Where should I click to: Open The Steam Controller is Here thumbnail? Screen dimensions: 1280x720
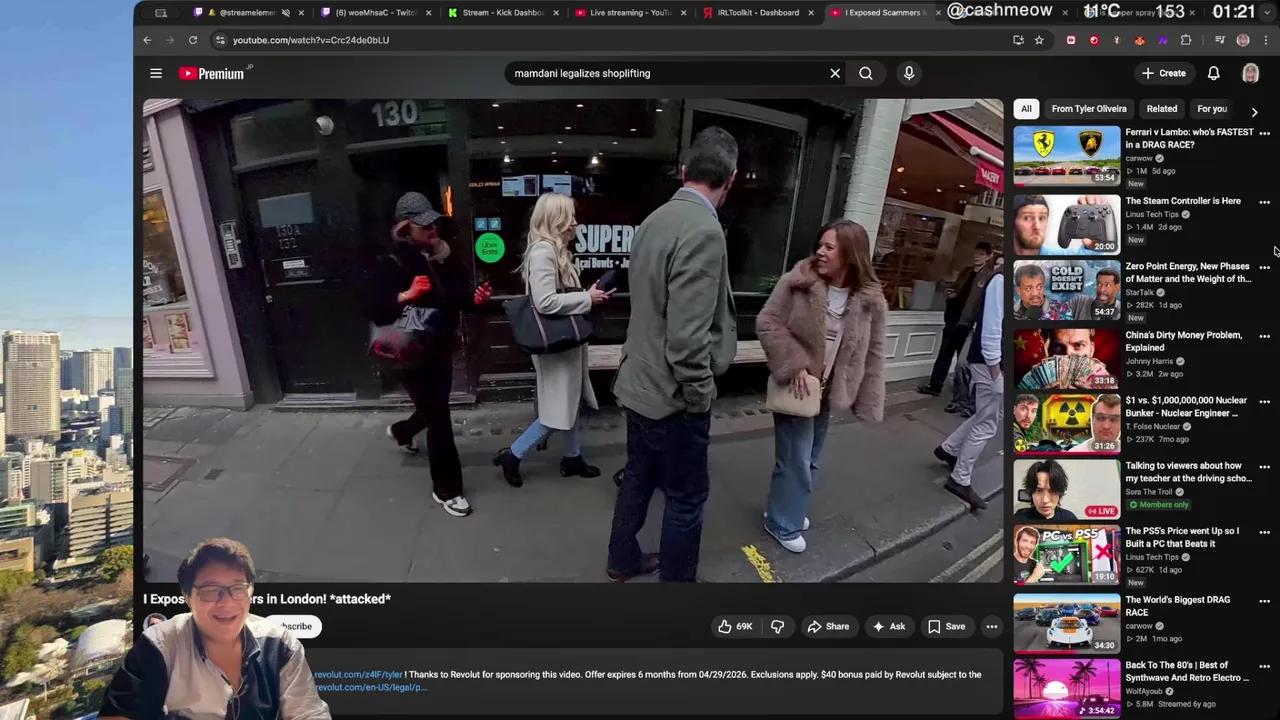tap(1067, 224)
